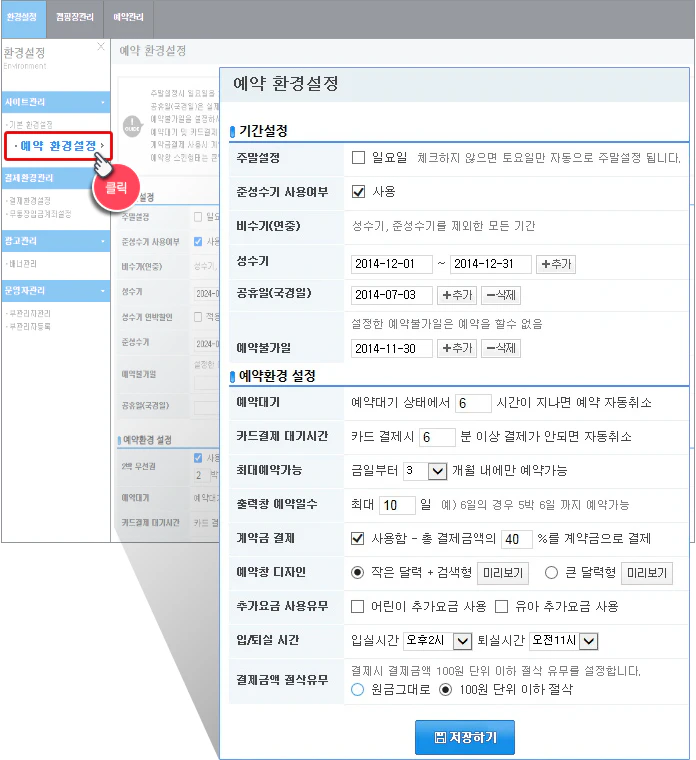Open 결제환경설정 sidebar item

coord(29,201)
